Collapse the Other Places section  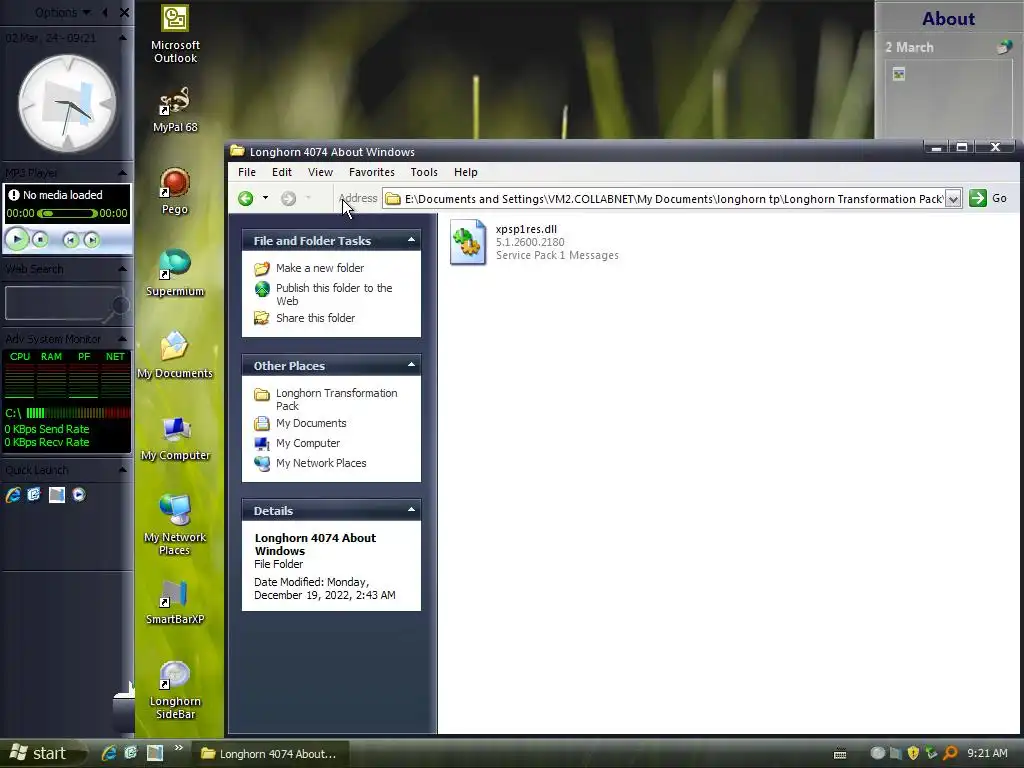coord(411,365)
